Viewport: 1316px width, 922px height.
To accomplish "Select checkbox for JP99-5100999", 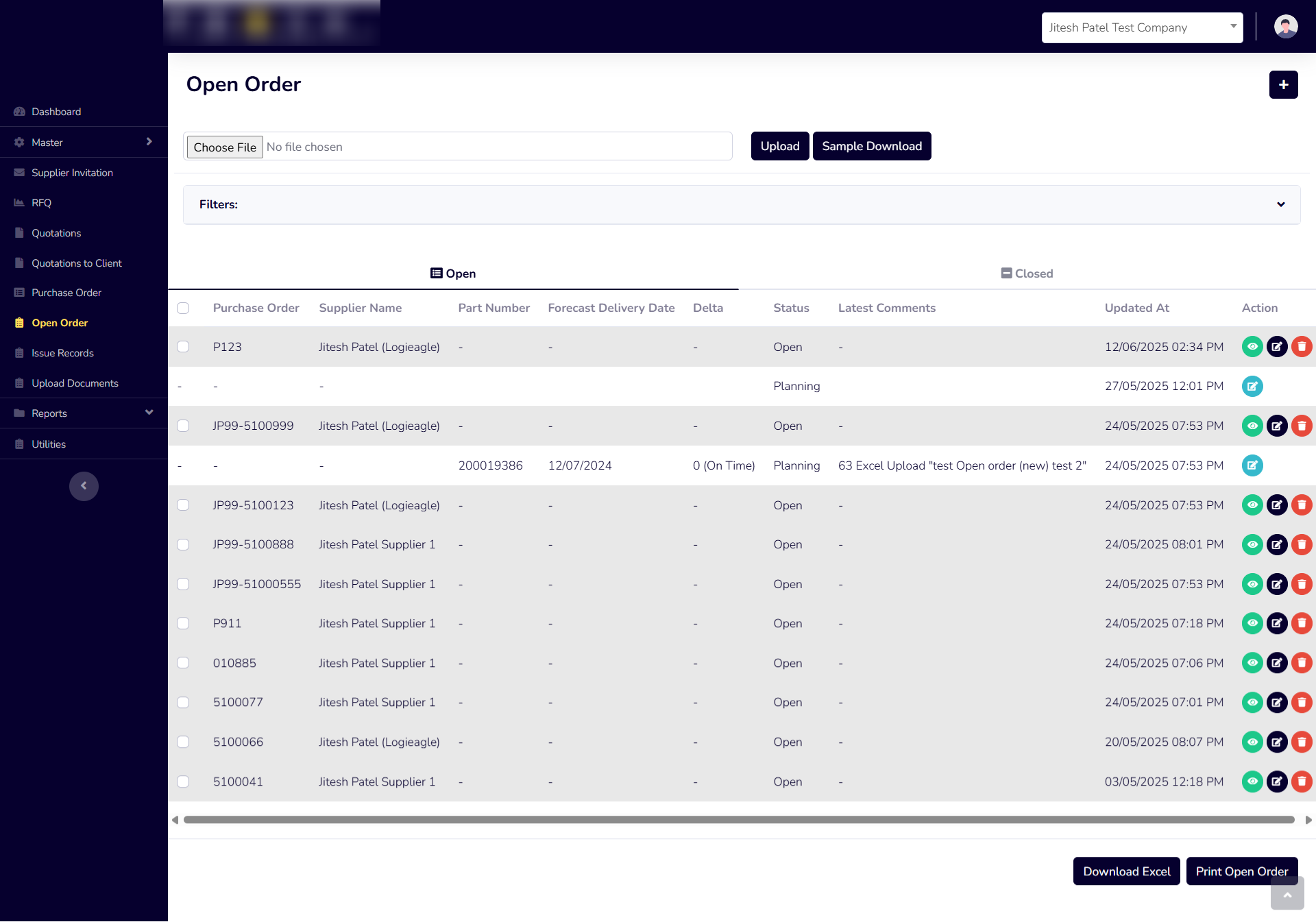I will click(x=183, y=426).
